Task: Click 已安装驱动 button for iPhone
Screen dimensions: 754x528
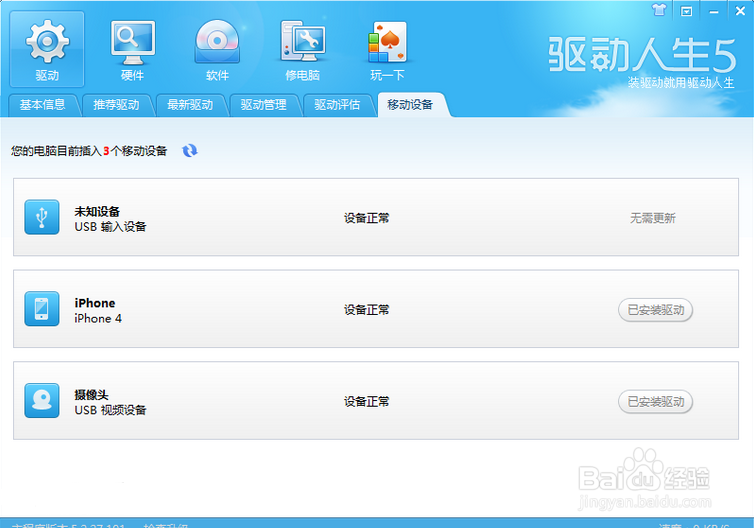Action: pos(655,310)
